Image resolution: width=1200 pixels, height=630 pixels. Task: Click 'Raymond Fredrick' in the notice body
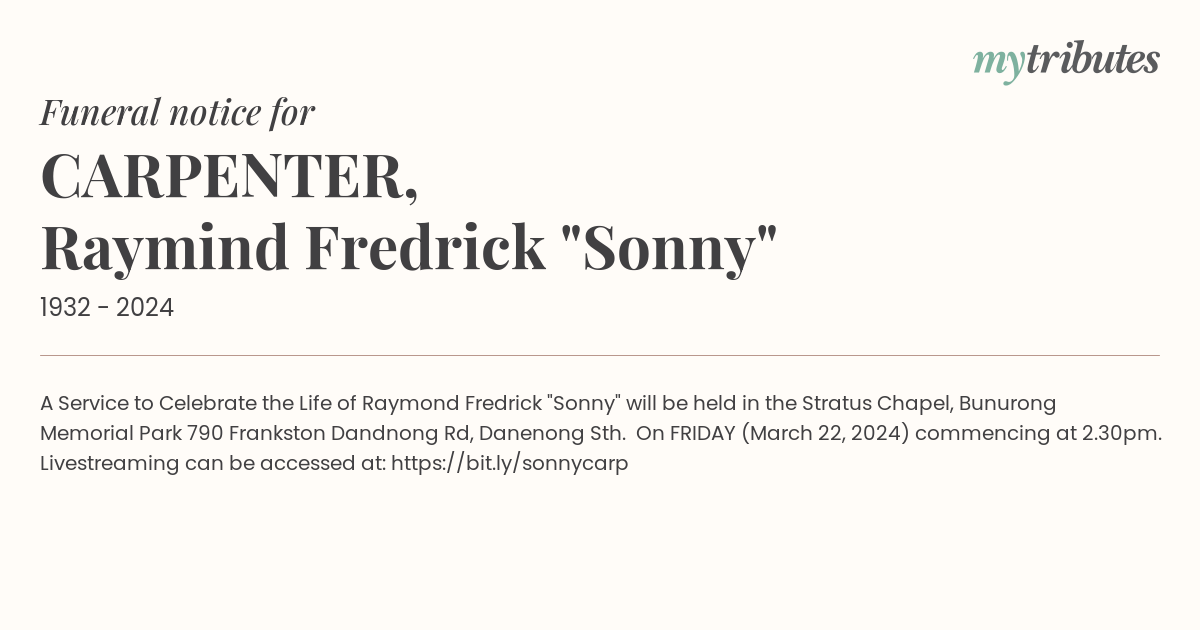click(452, 404)
